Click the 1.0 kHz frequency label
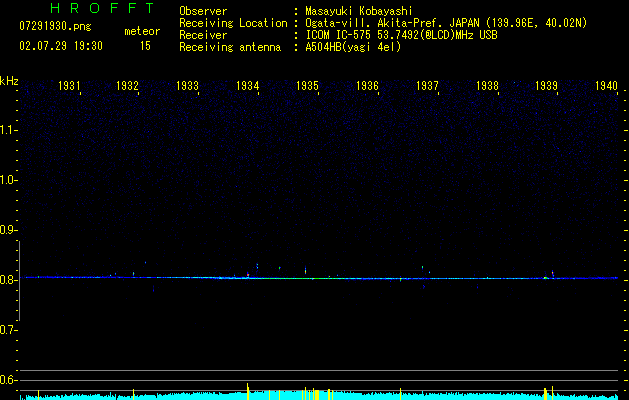This screenshot has width=629, height=400. coord(8,180)
